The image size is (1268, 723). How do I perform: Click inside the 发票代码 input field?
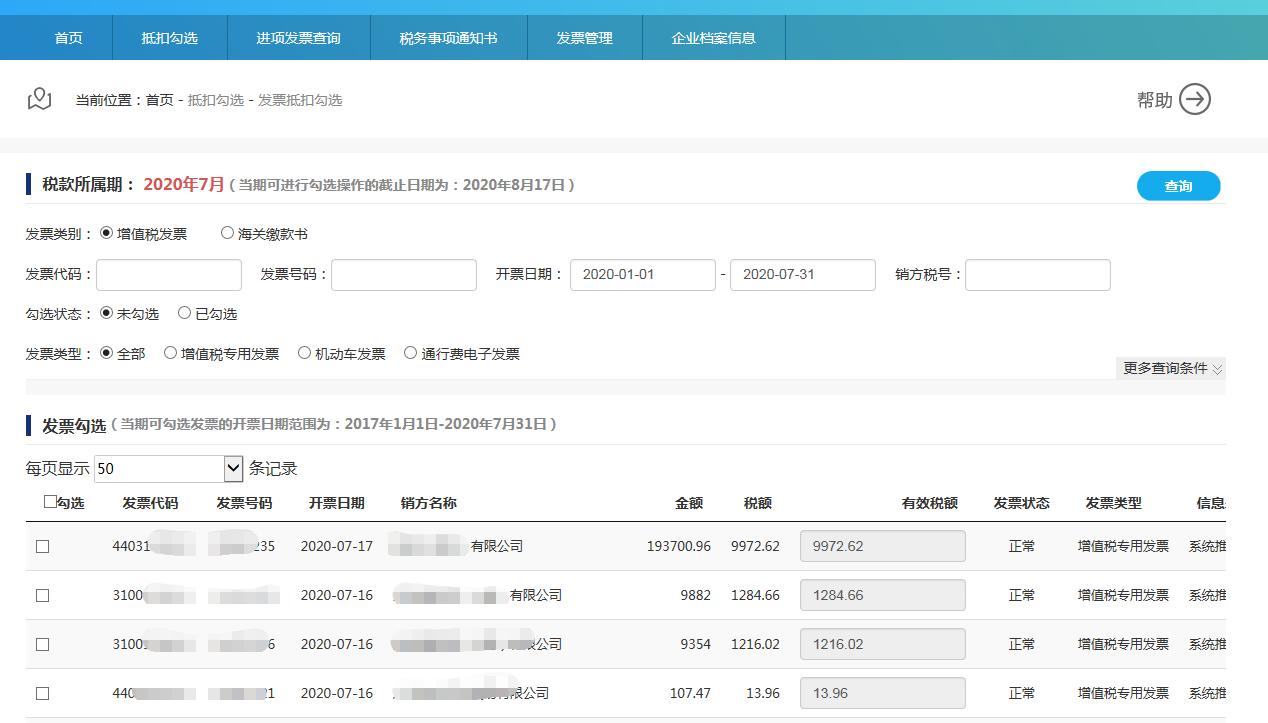[168, 274]
